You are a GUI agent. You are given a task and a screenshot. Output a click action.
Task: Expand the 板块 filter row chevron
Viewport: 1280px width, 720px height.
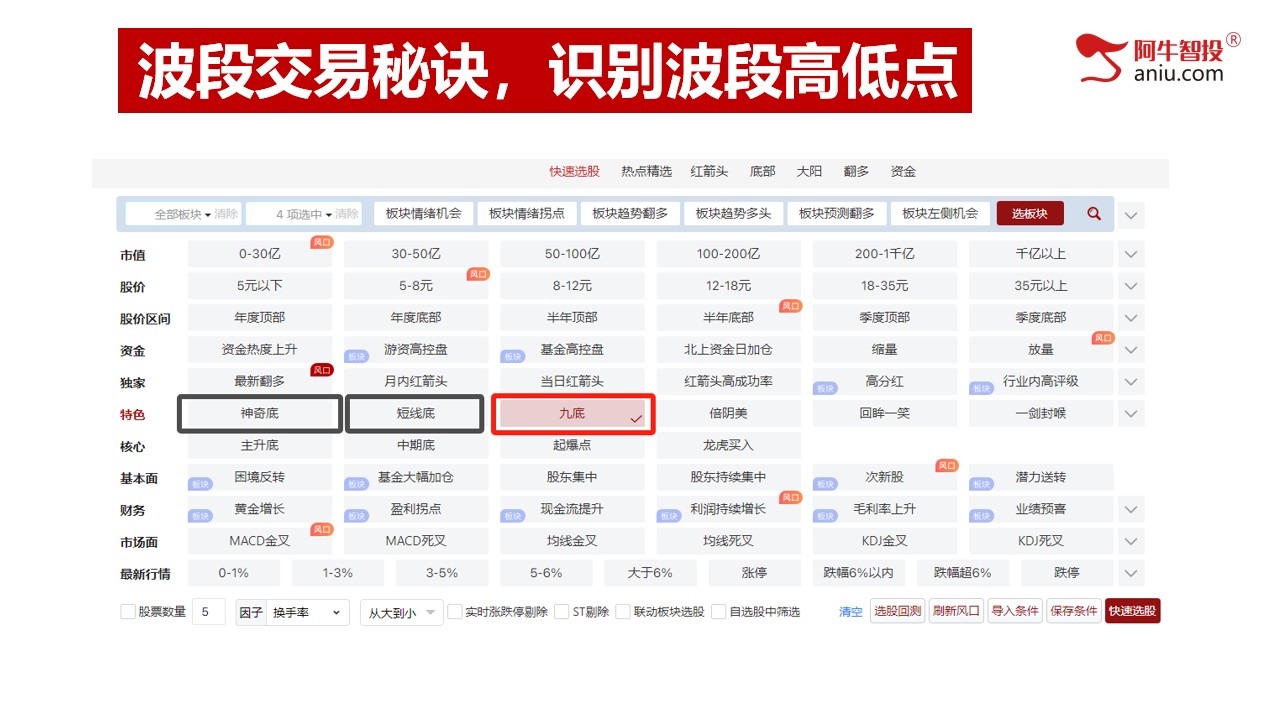(1131, 215)
